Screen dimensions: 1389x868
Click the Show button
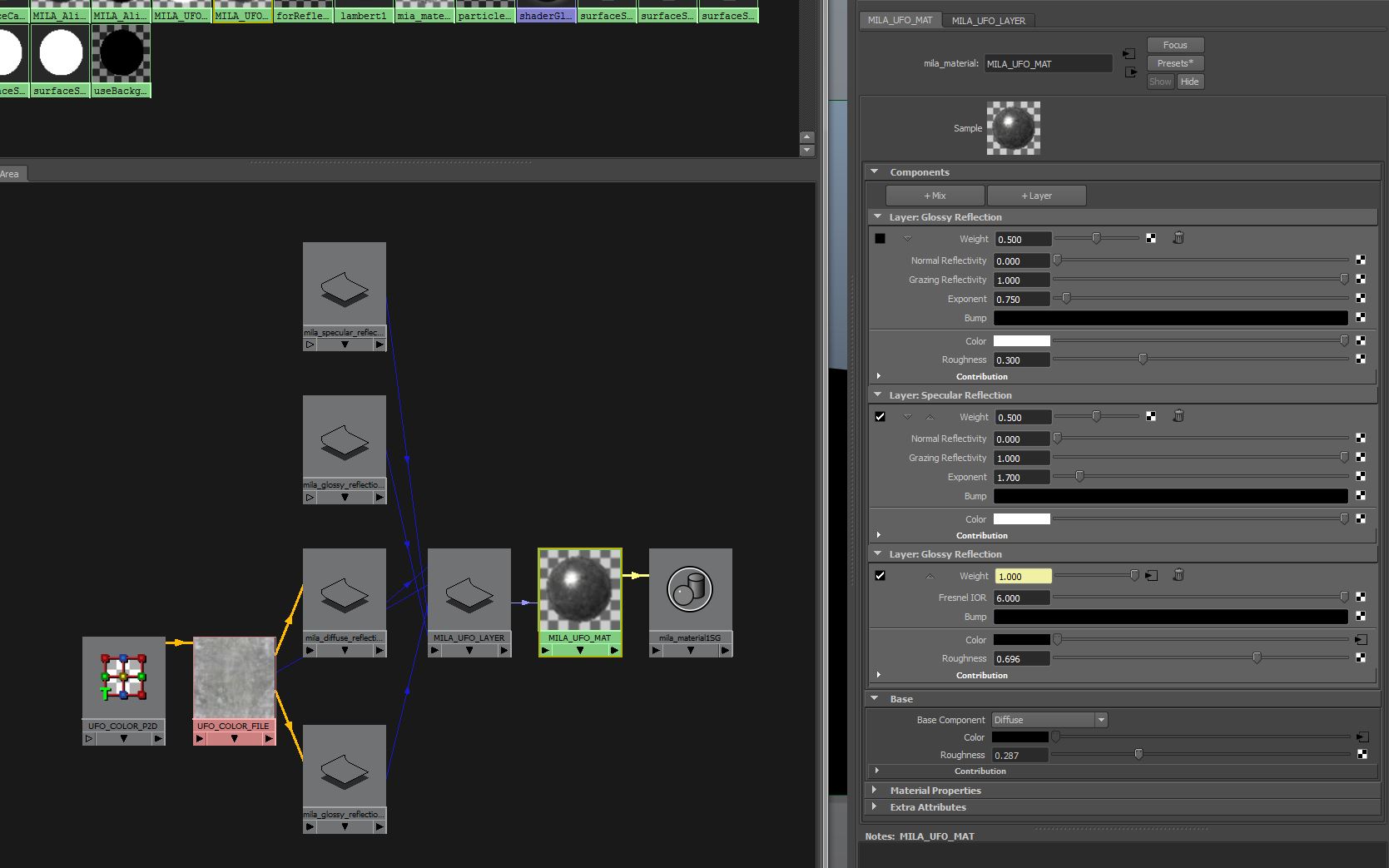pyautogui.click(x=1160, y=82)
